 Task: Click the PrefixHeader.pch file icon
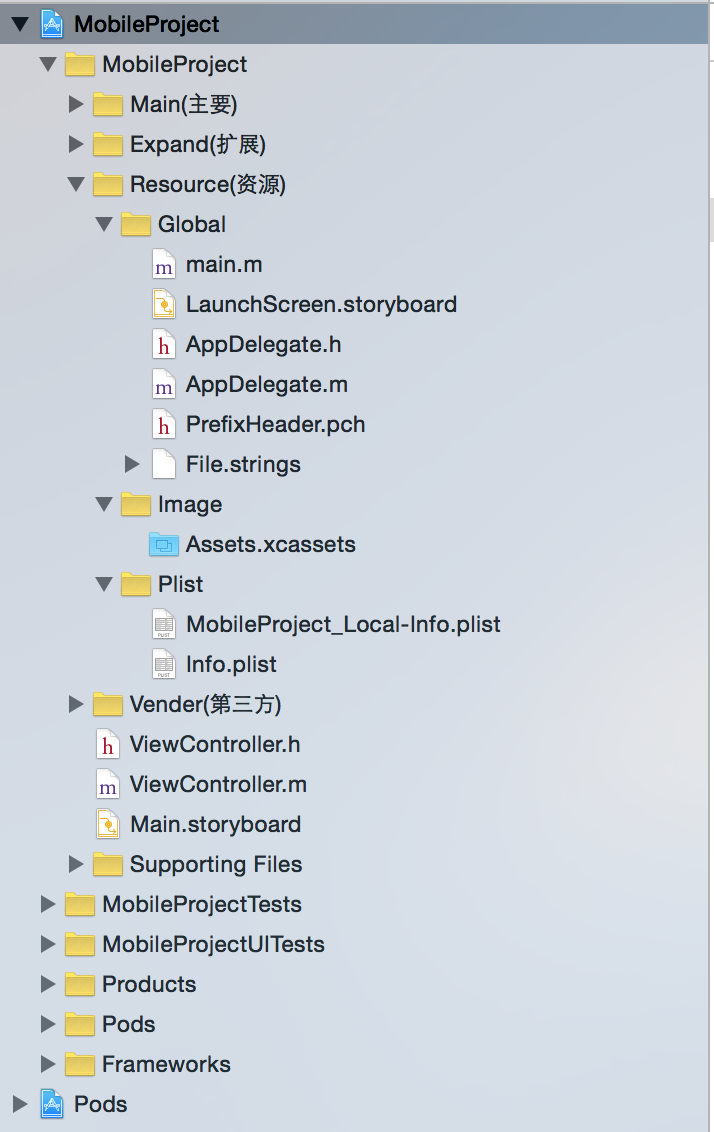(x=163, y=425)
